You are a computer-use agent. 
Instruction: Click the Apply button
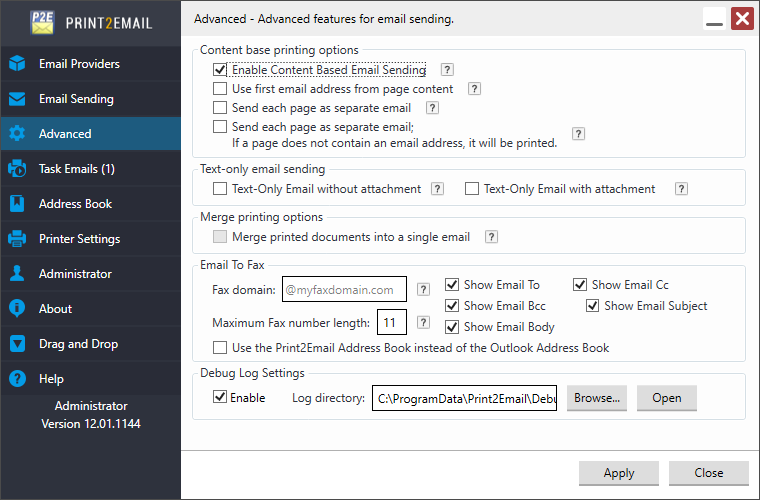point(619,473)
